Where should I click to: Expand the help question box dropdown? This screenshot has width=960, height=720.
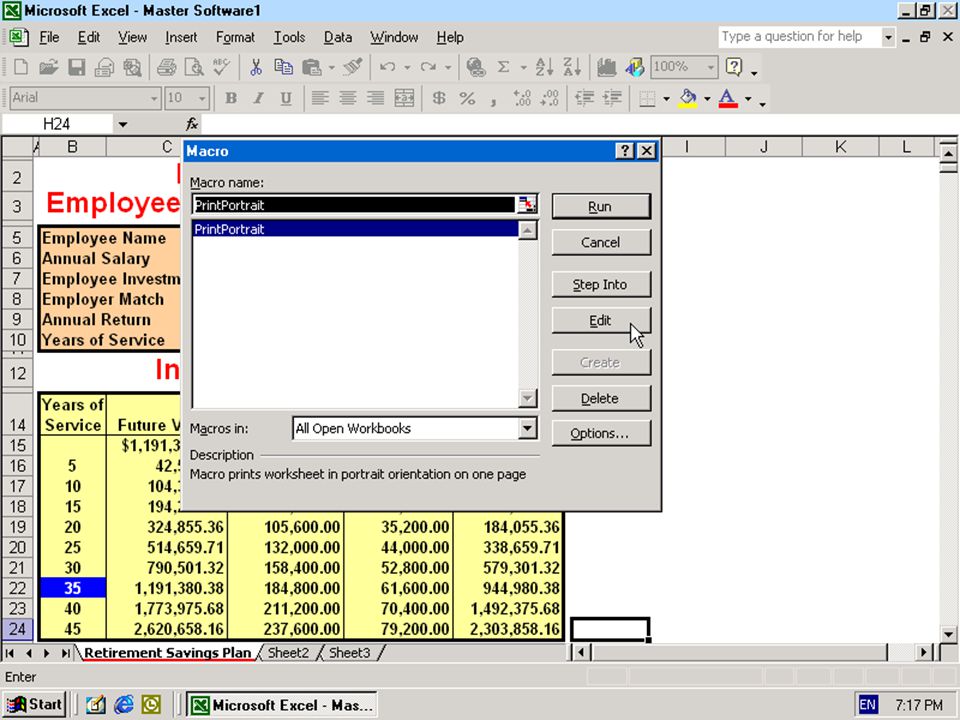(x=888, y=37)
